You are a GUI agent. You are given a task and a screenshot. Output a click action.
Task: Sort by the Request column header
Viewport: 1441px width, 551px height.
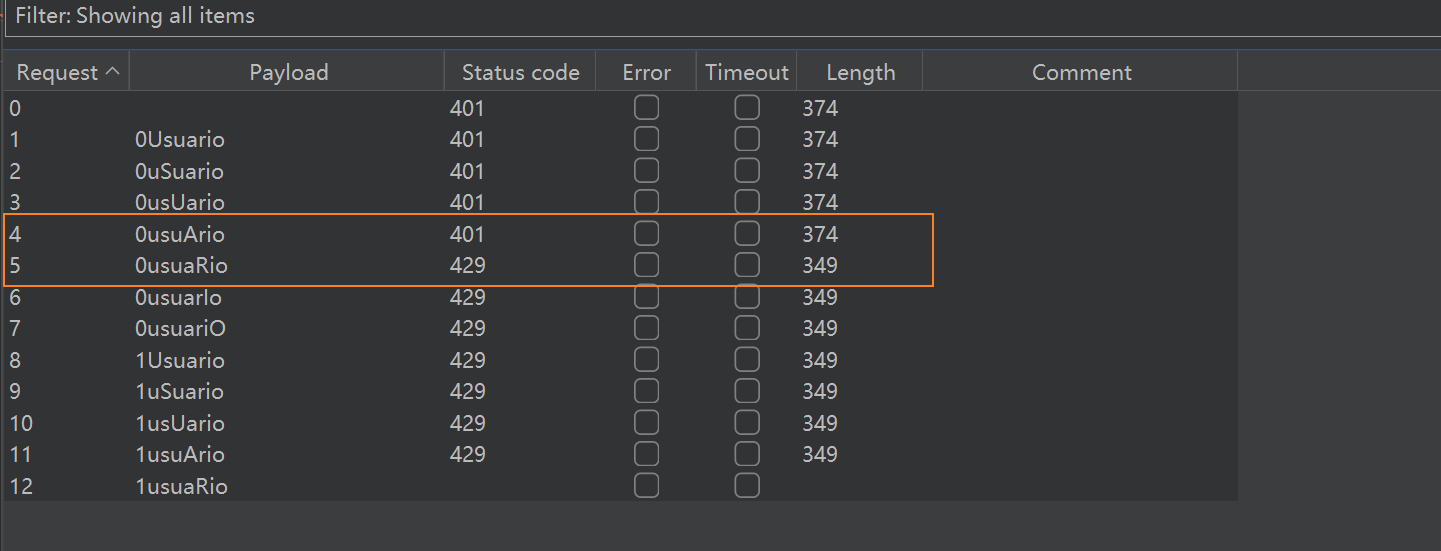click(57, 73)
